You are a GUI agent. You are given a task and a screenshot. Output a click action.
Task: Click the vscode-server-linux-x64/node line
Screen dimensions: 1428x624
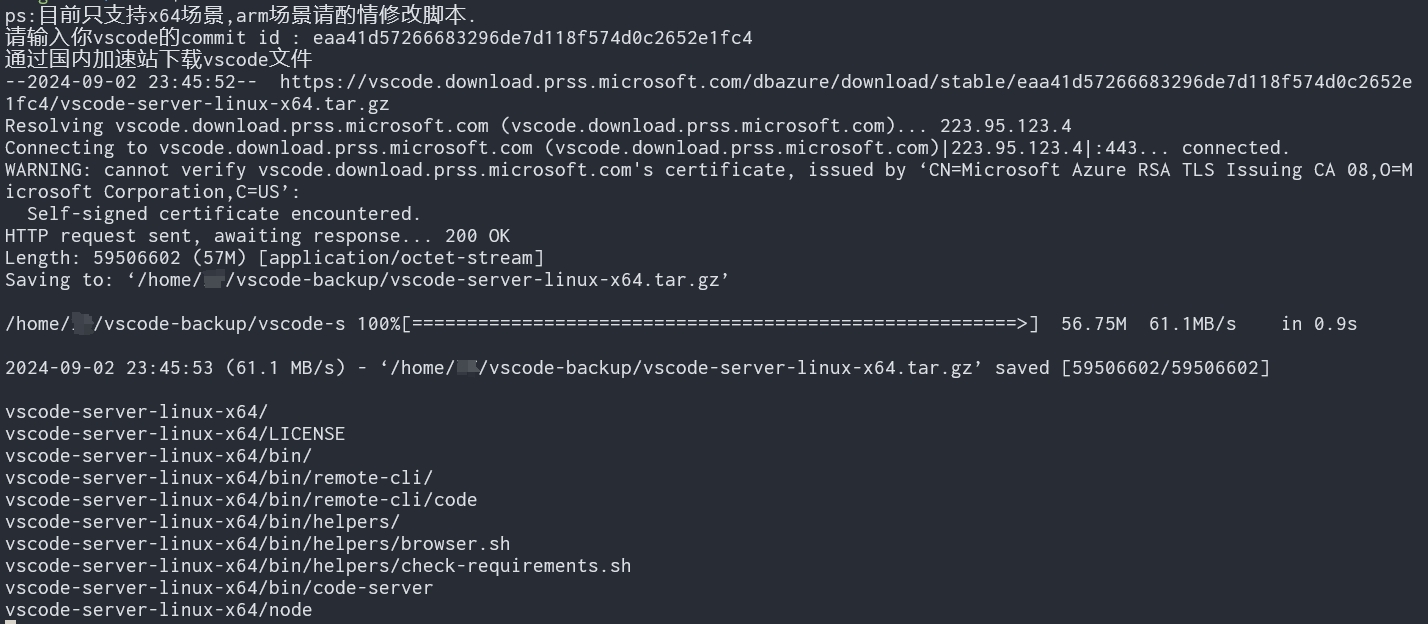pos(158,610)
